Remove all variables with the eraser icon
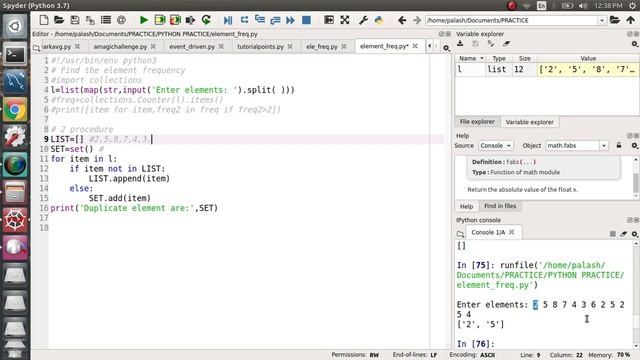The width and height of the screenshot is (640, 360). [x=507, y=44]
